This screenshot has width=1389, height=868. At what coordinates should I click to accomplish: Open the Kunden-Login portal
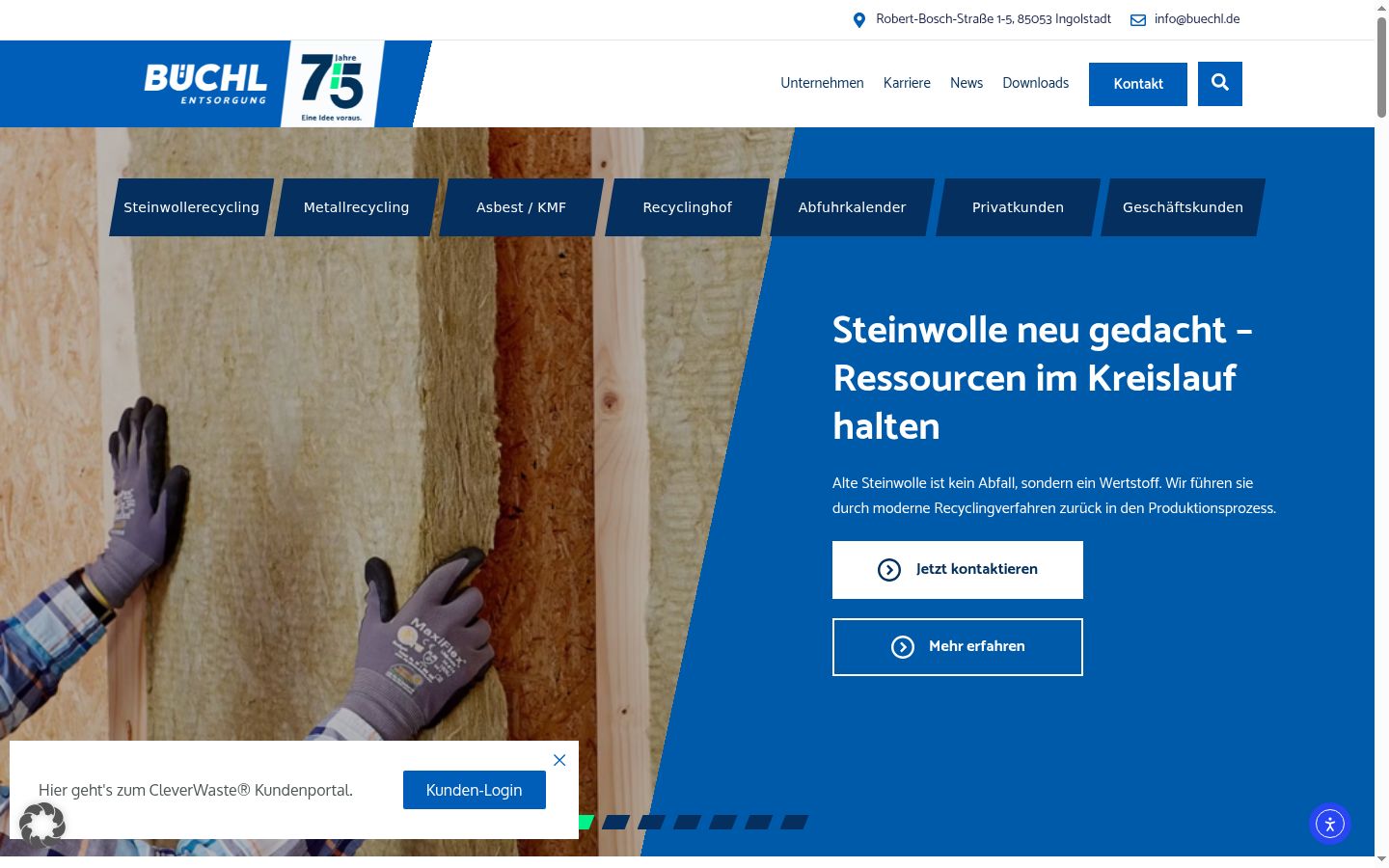pyautogui.click(x=475, y=790)
